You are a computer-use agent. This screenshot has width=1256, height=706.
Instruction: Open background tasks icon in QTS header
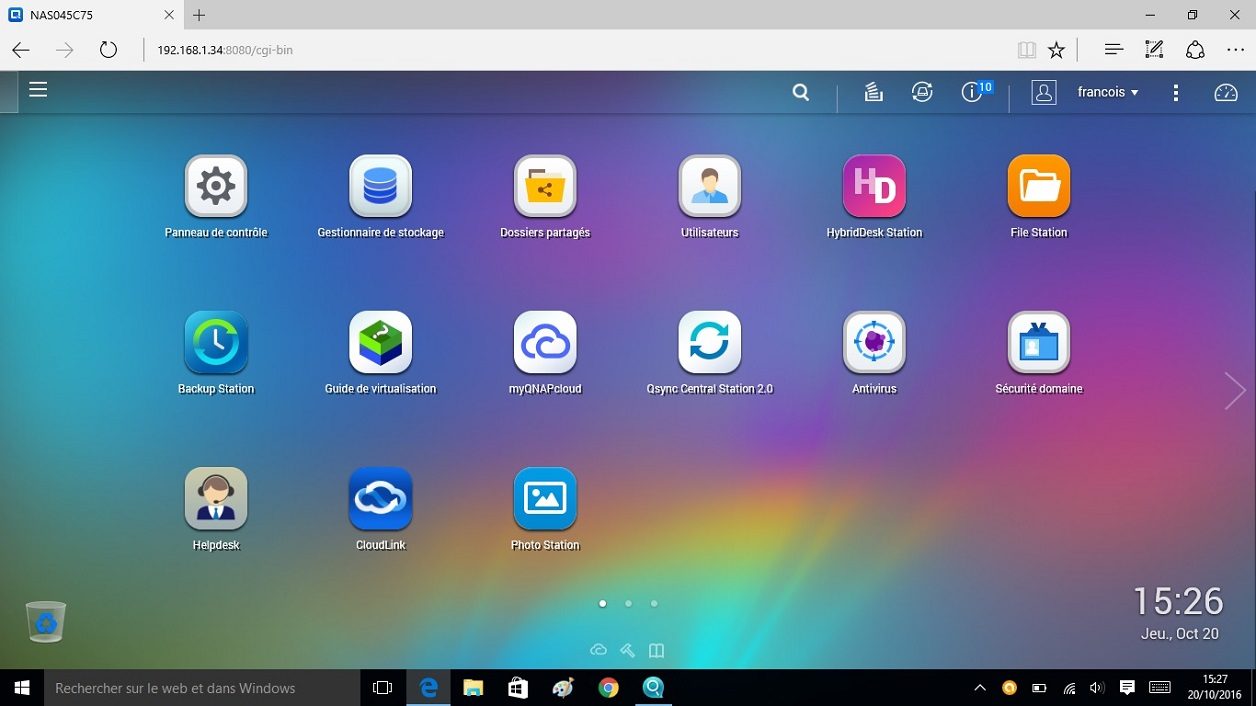coord(873,92)
